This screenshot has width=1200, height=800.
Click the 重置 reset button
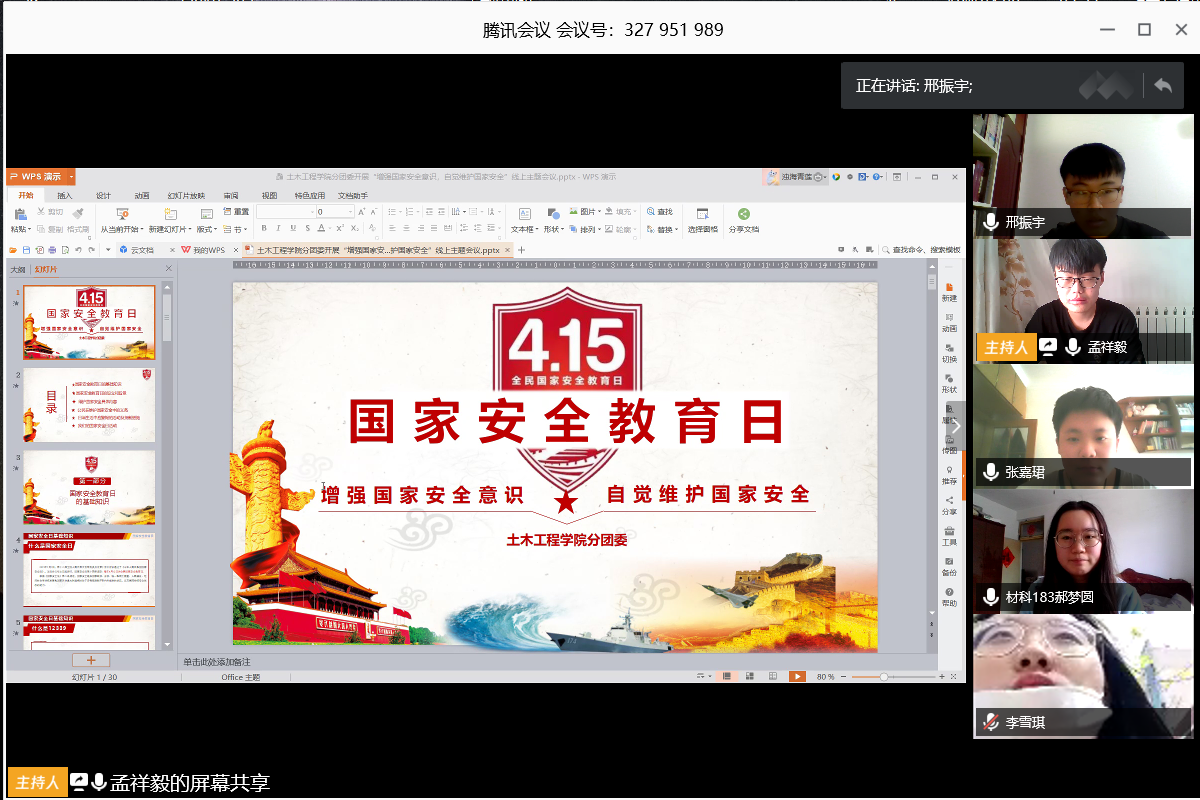236,212
